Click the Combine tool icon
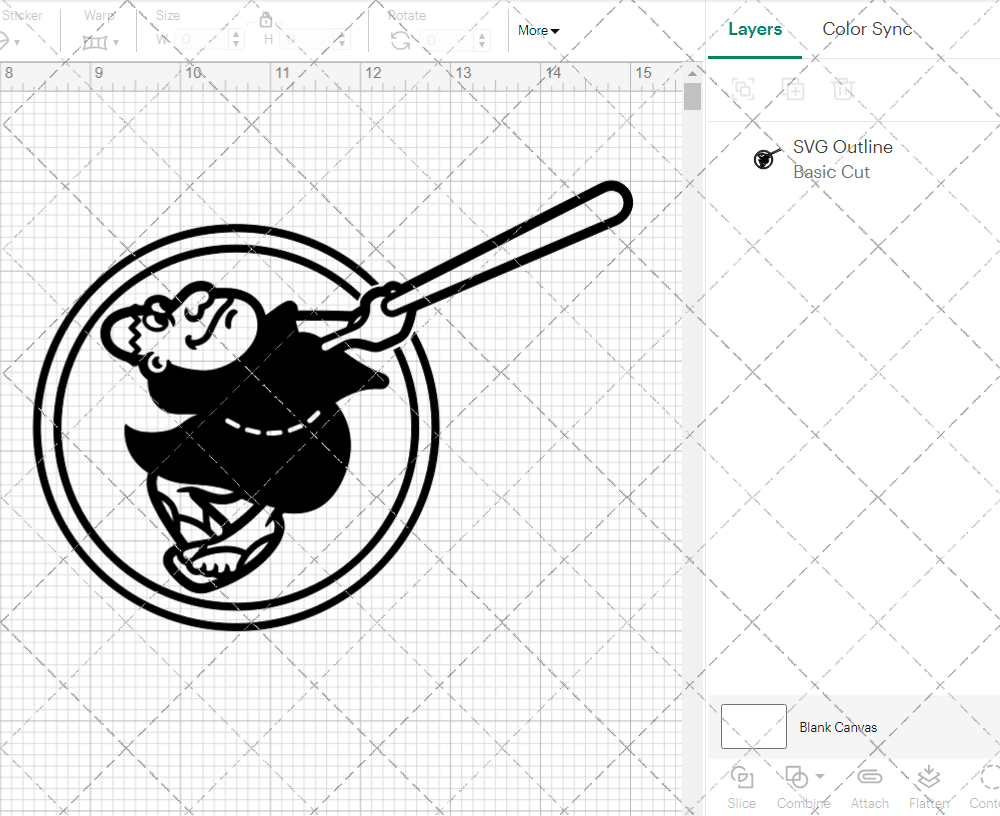This screenshot has height=816, width=1000. click(x=797, y=778)
